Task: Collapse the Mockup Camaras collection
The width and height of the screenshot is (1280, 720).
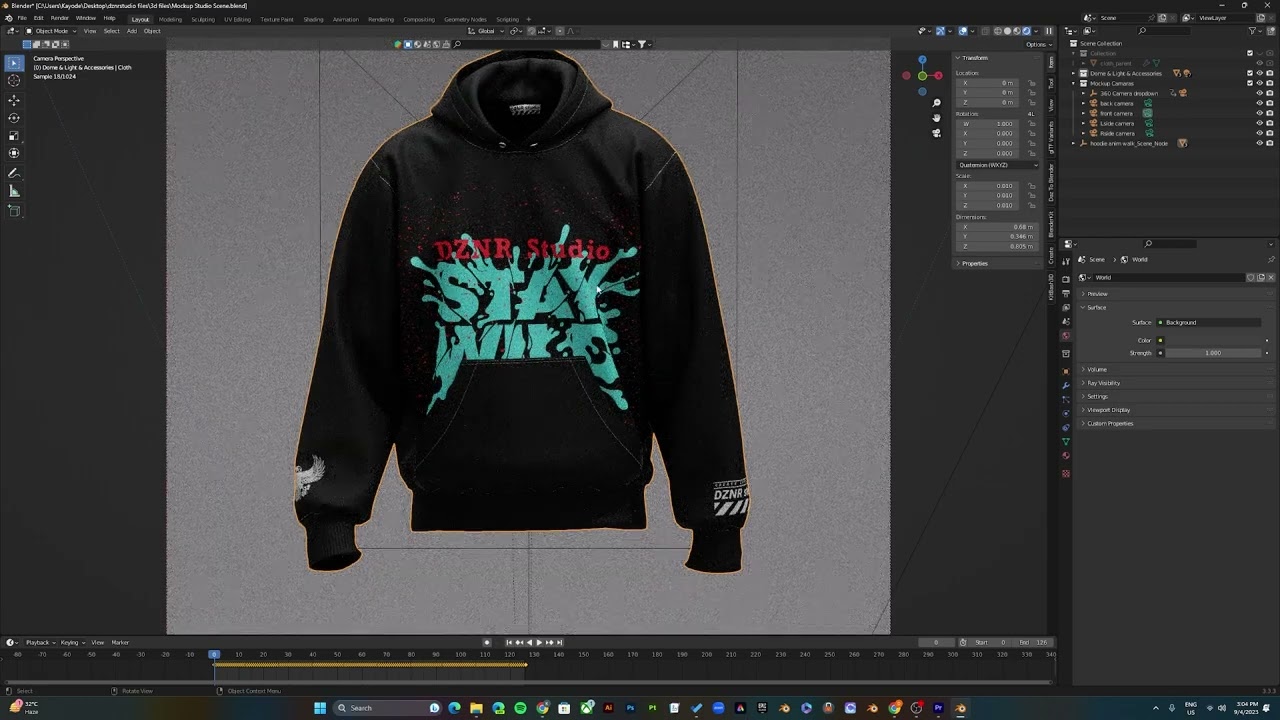Action: pos(1074,83)
